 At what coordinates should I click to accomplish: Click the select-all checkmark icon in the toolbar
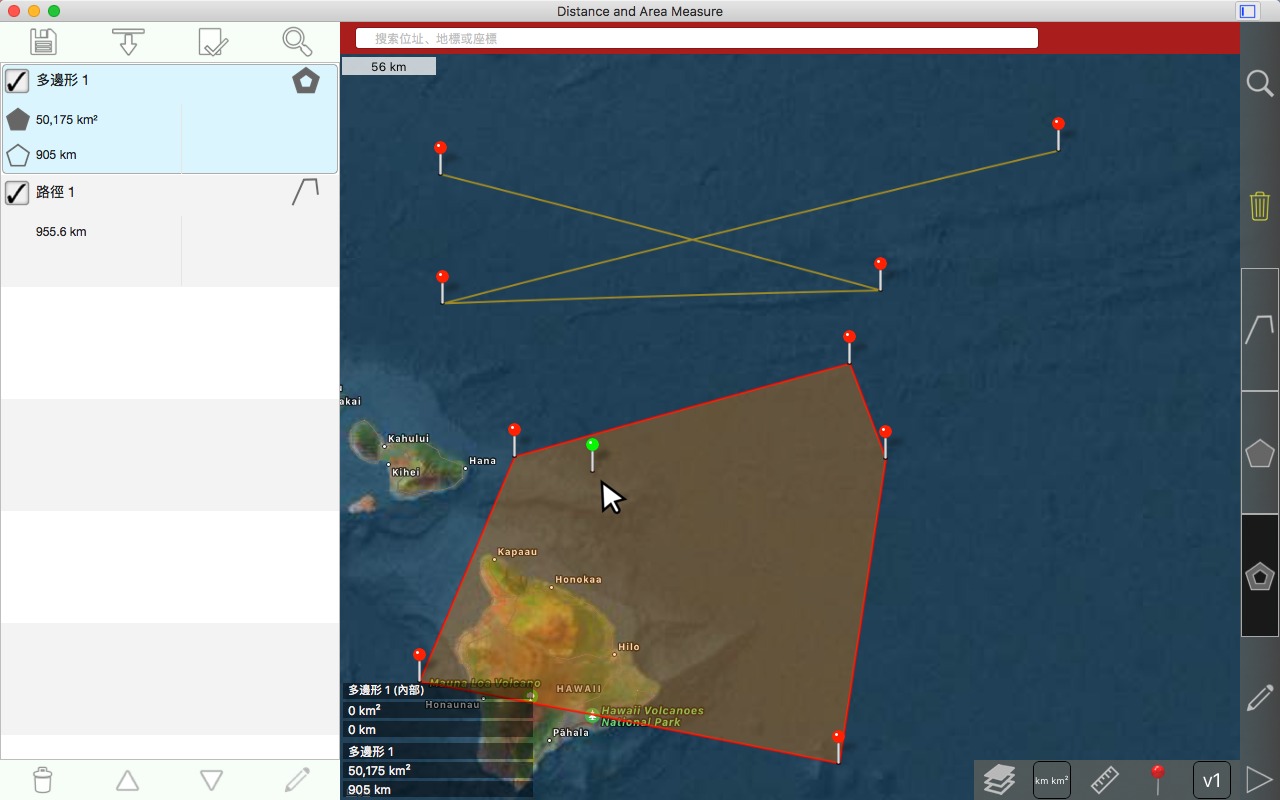click(213, 41)
